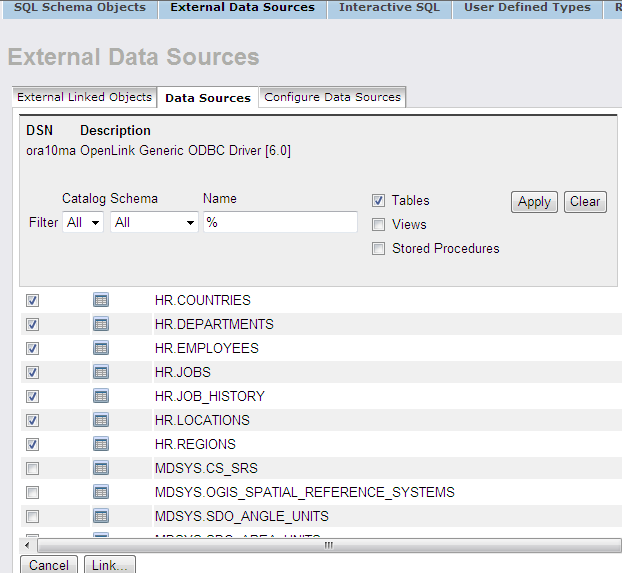Click the Name filter text field
This screenshot has height=573, width=622.
(x=280, y=222)
